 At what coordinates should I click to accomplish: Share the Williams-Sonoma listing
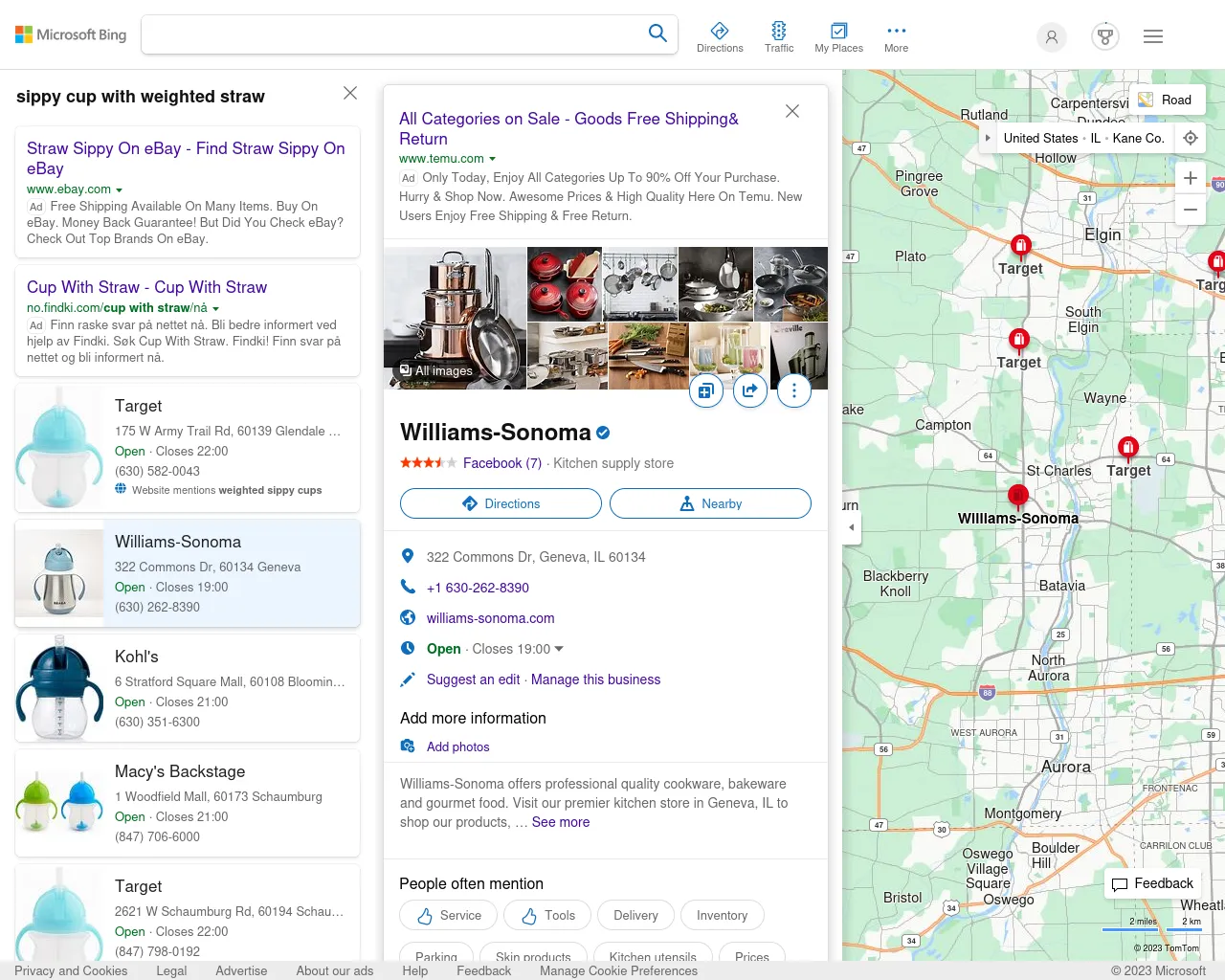pos(750,390)
